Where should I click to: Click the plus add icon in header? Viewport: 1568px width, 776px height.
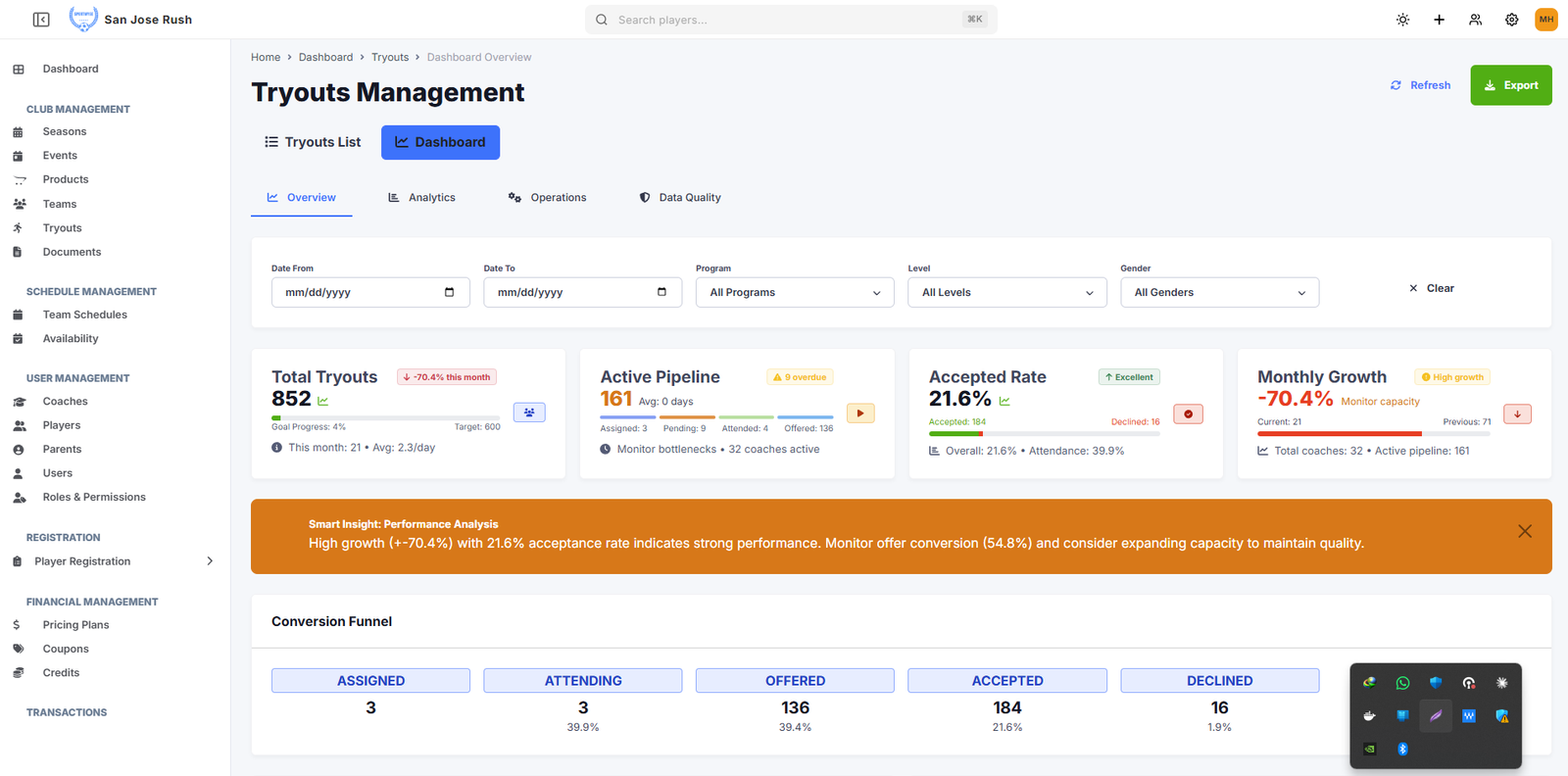click(x=1439, y=20)
